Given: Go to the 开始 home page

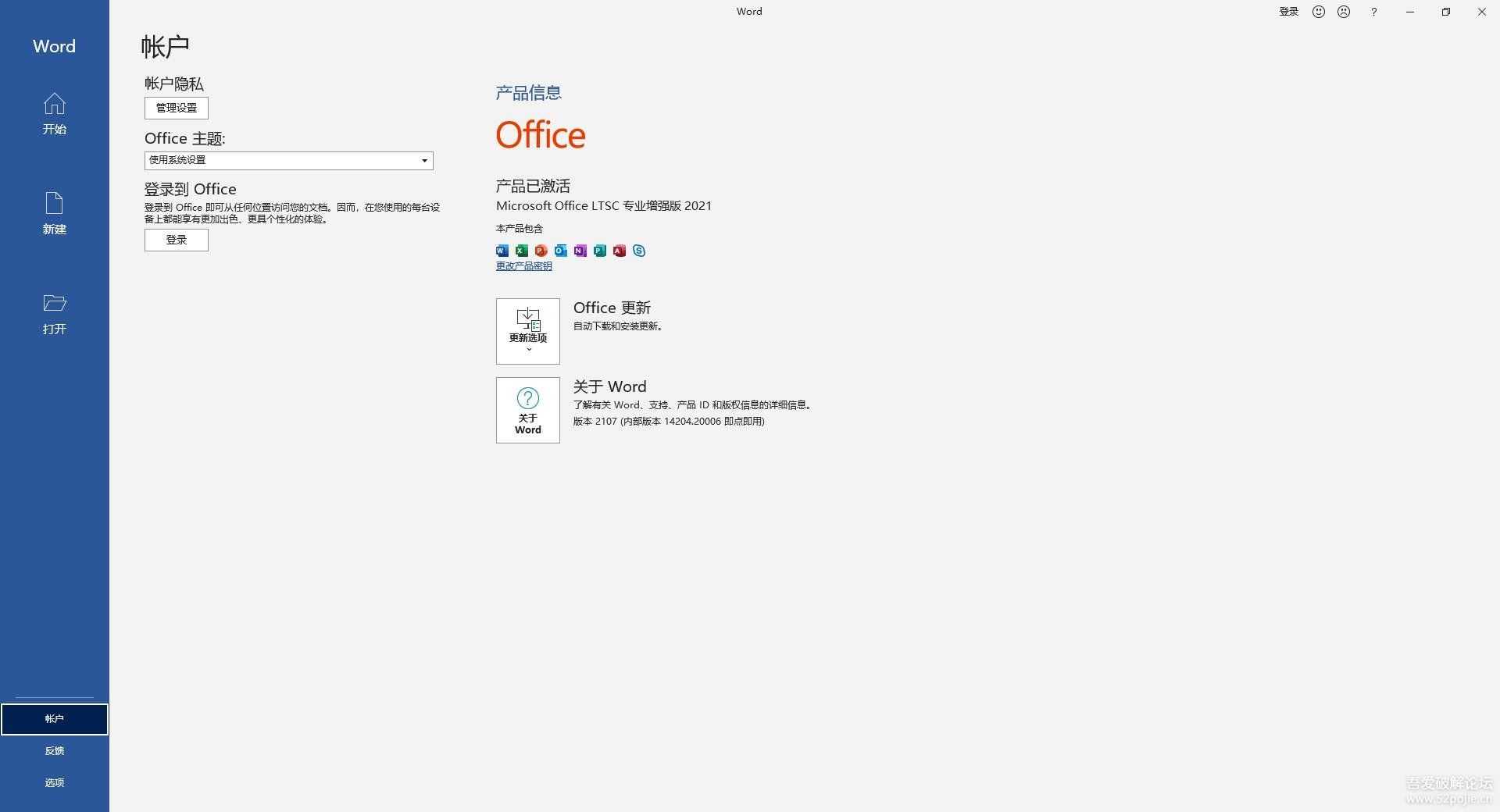Looking at the screenshot, I should point(55,114).
